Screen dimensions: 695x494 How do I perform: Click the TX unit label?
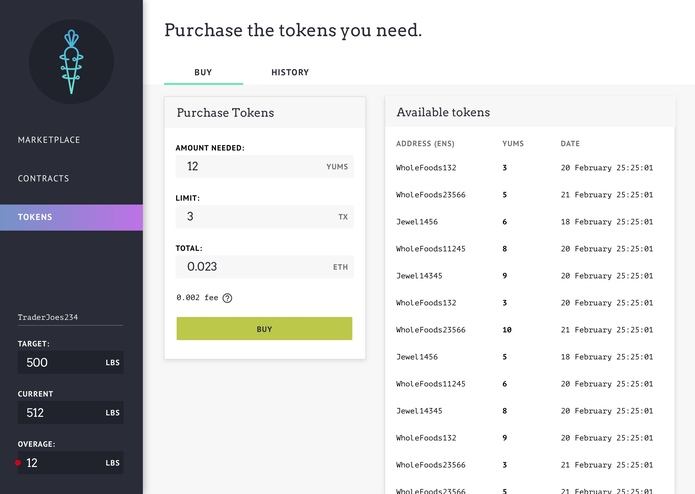tap(343, 217)
